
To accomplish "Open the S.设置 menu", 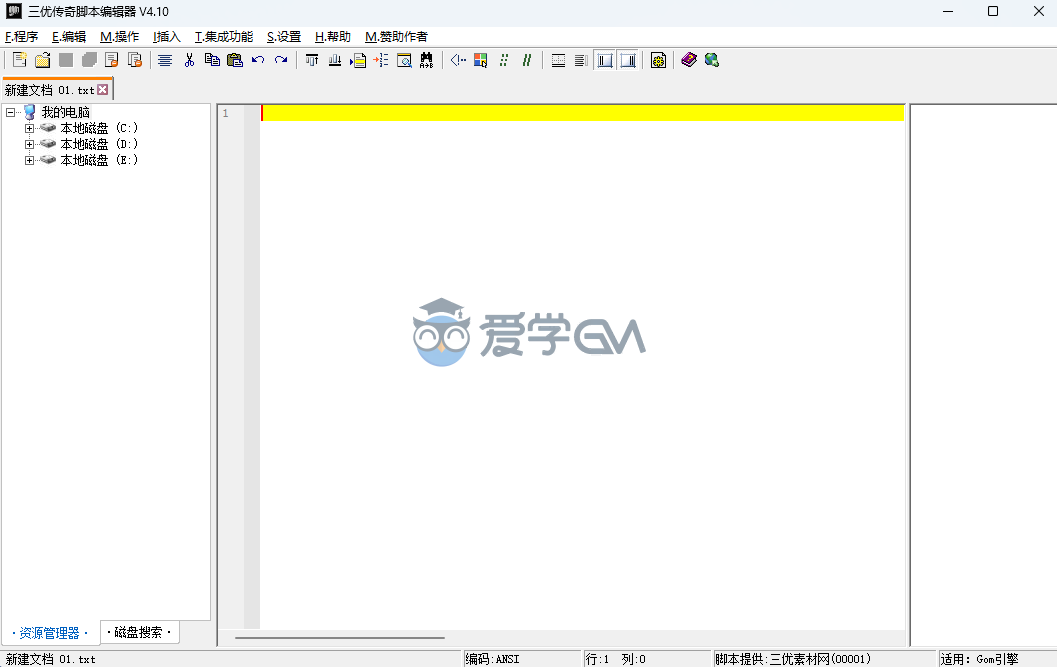I will [x=284, y=36].
